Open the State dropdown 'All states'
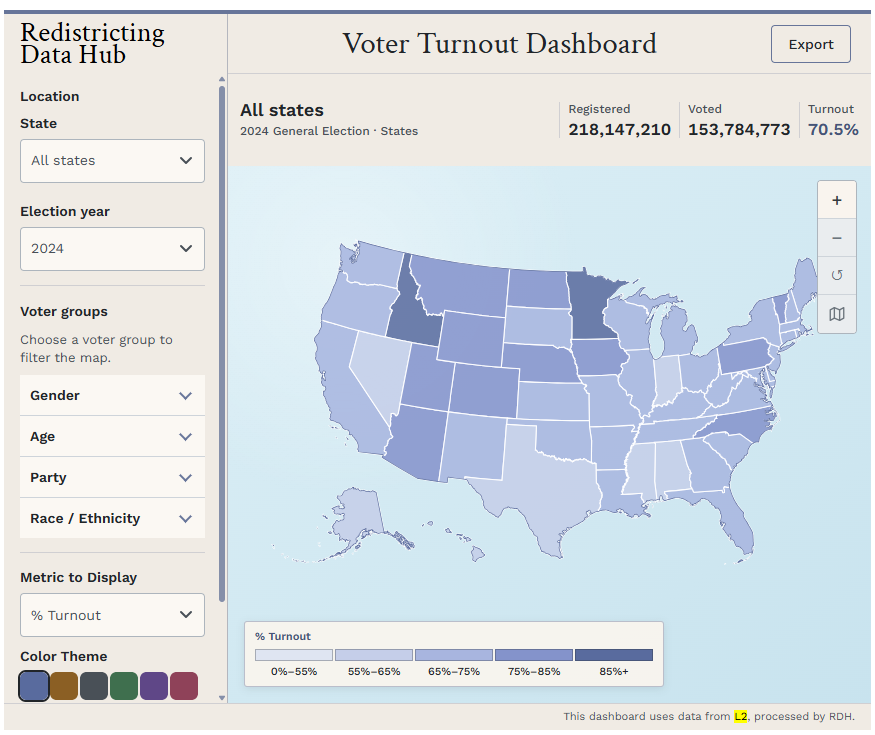Screen dimensions: 875x735 pos(112,161)
